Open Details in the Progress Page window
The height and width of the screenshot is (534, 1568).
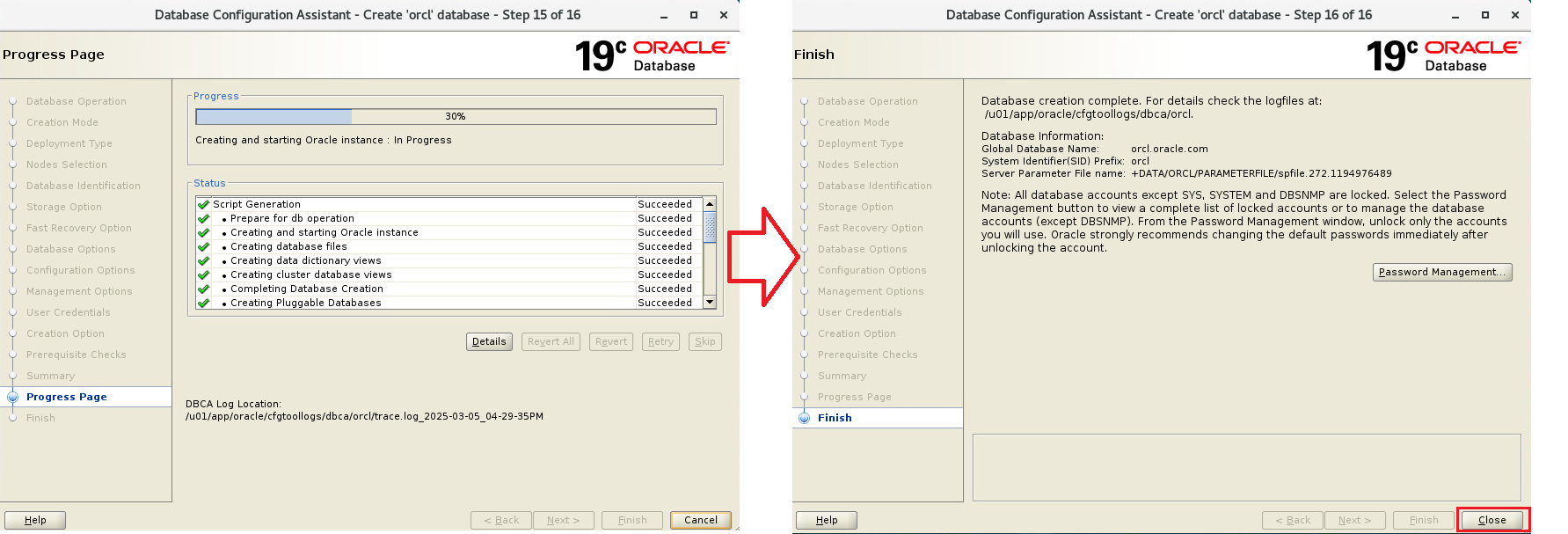489,341
